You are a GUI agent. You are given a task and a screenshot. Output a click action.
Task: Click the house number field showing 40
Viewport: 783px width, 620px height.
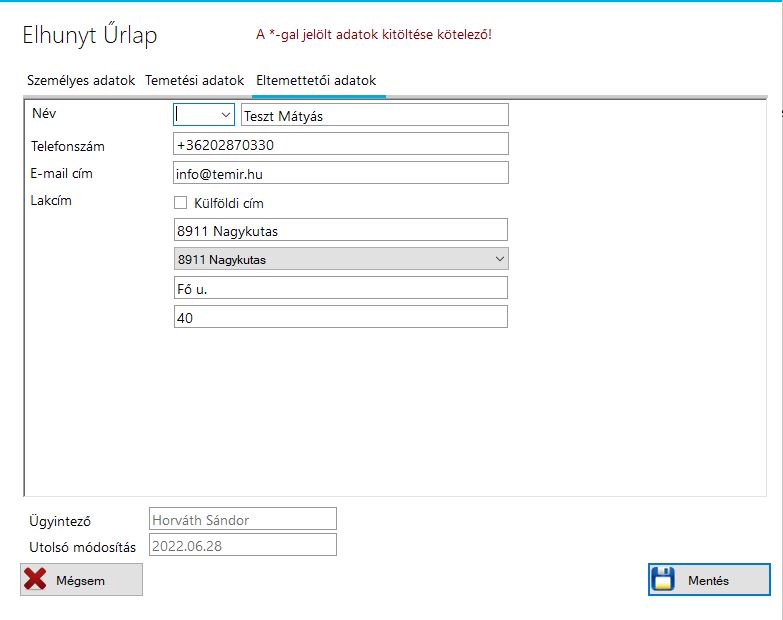340,317
